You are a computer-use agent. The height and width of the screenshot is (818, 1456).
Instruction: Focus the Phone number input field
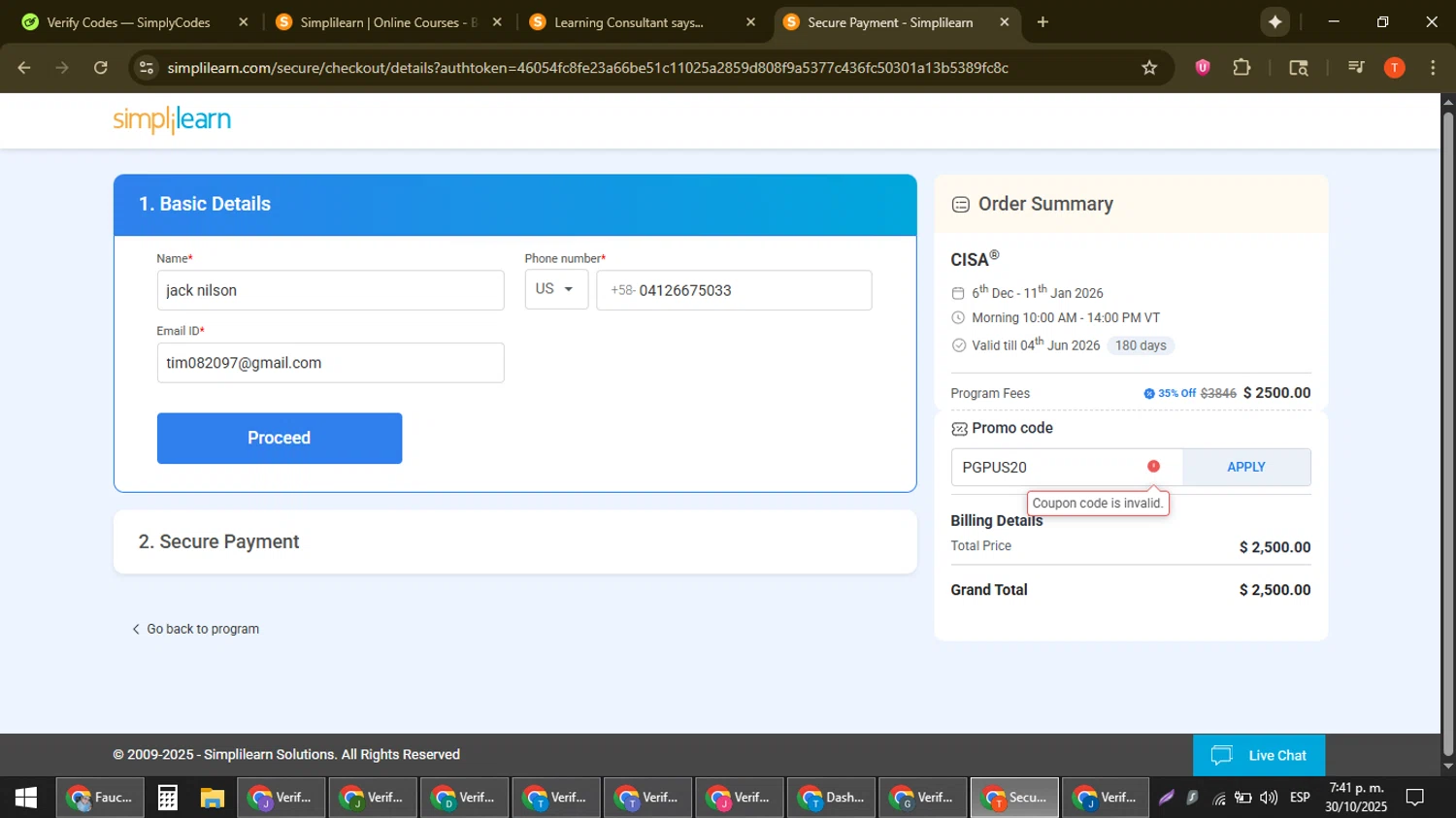pyautogui.click(x=734, y=290)
